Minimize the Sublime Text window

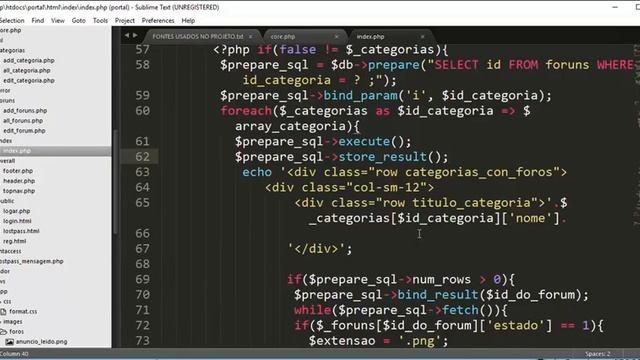615,7
